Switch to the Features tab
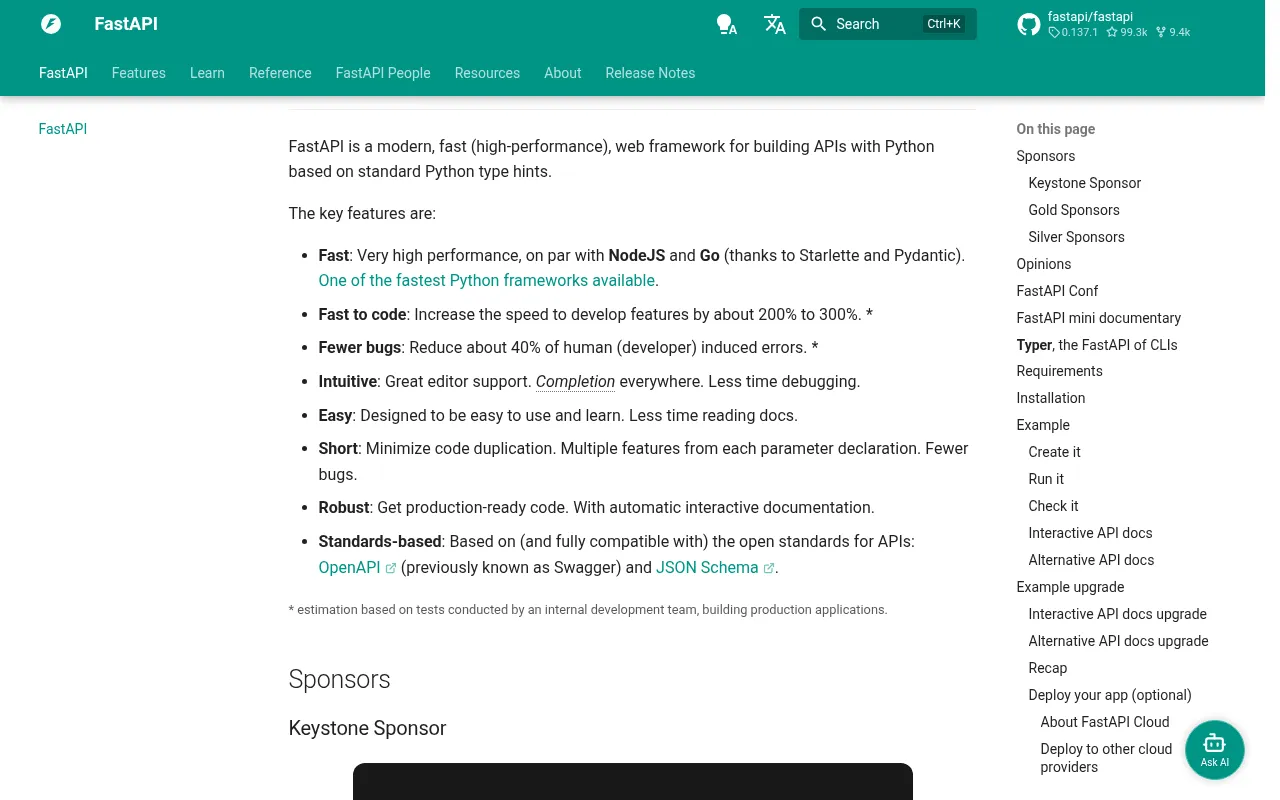Screen dimensions: 1280x800 139,73
